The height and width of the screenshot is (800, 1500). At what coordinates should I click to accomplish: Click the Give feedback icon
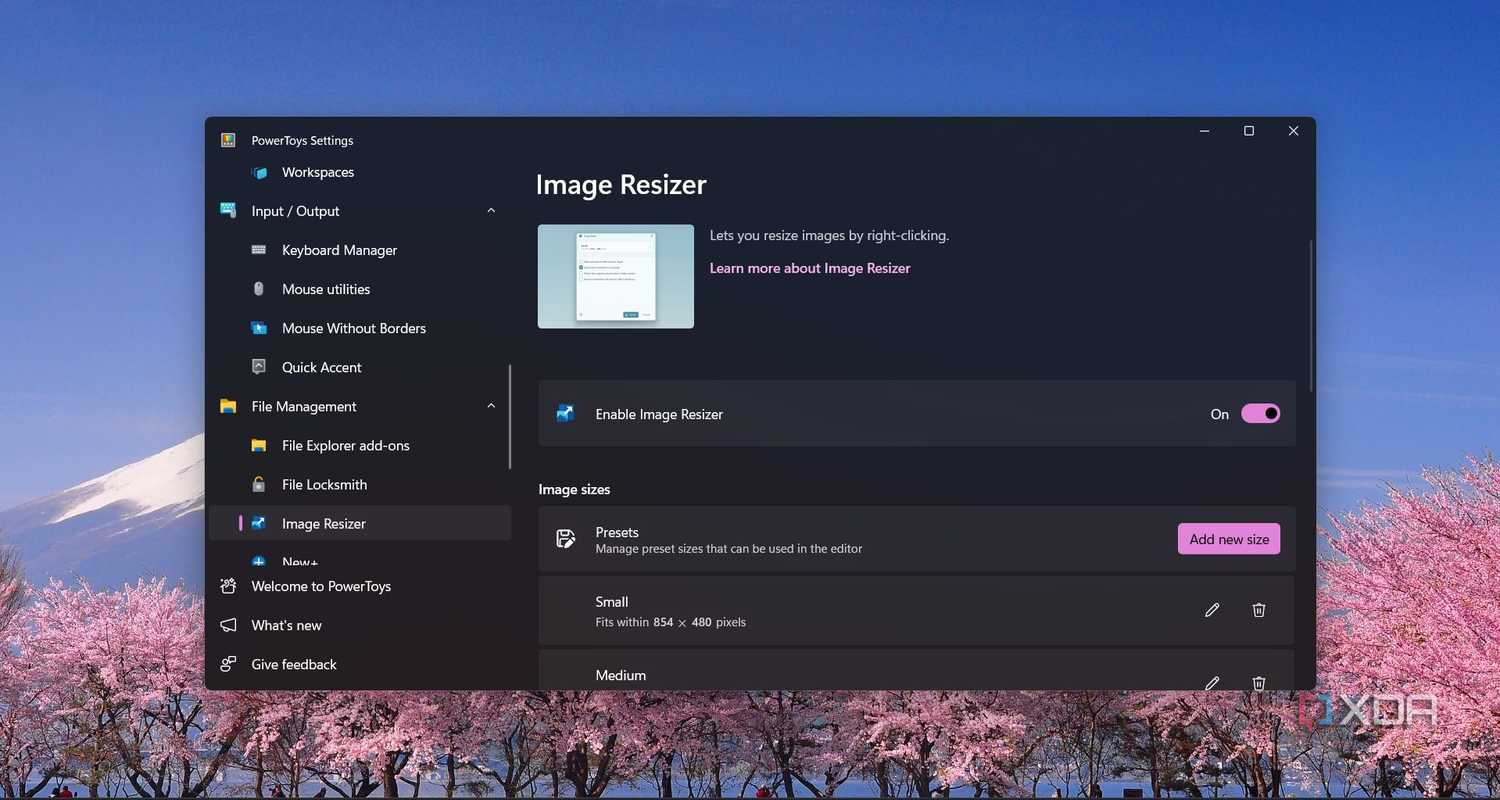pos(228,664)
